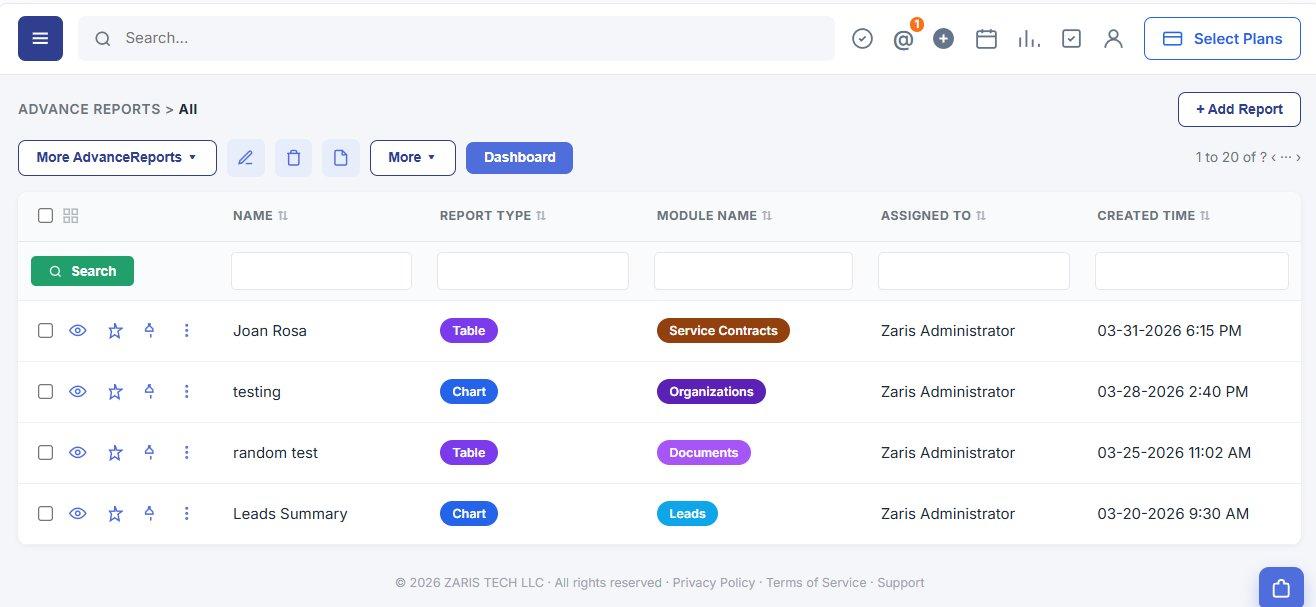Go to the next page arrow
Image resolution: width=1316 pixels, height=607 pixels.
(1299, 158)
